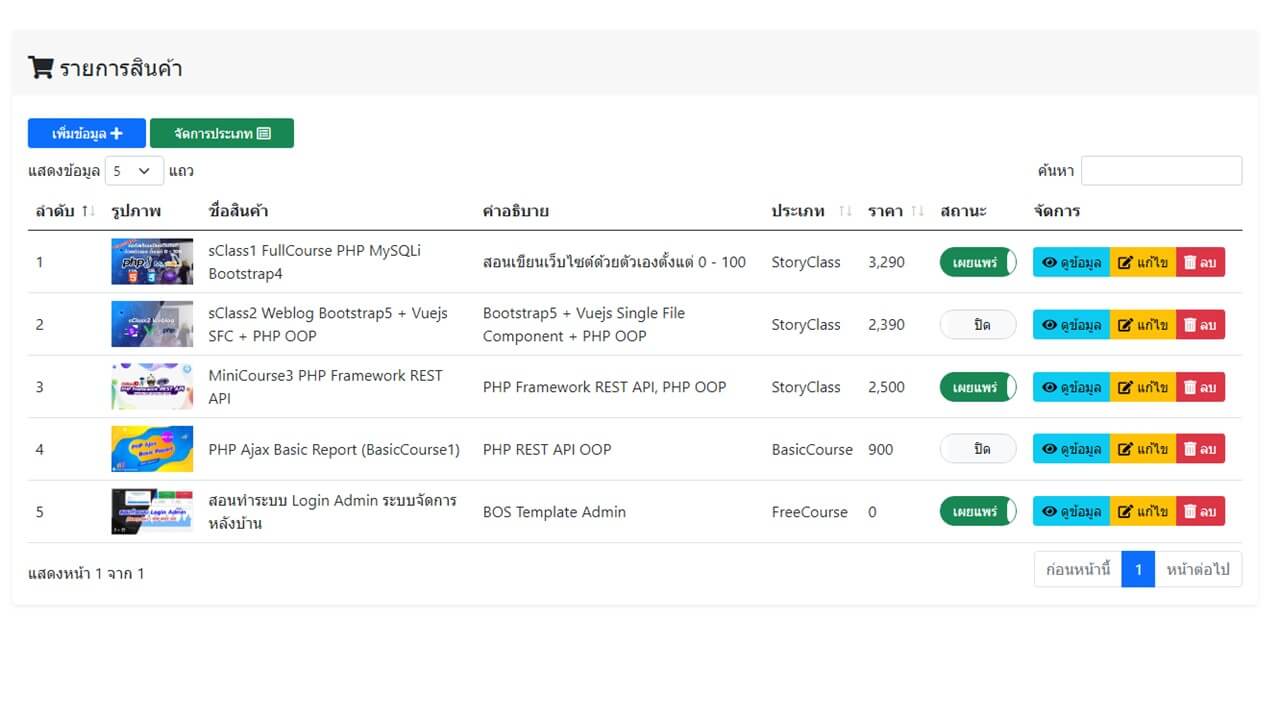Click description PHP REST API OOP
Image resolution: width=1280 pixels, height=720 pixels.
click(x=547, y=449)
